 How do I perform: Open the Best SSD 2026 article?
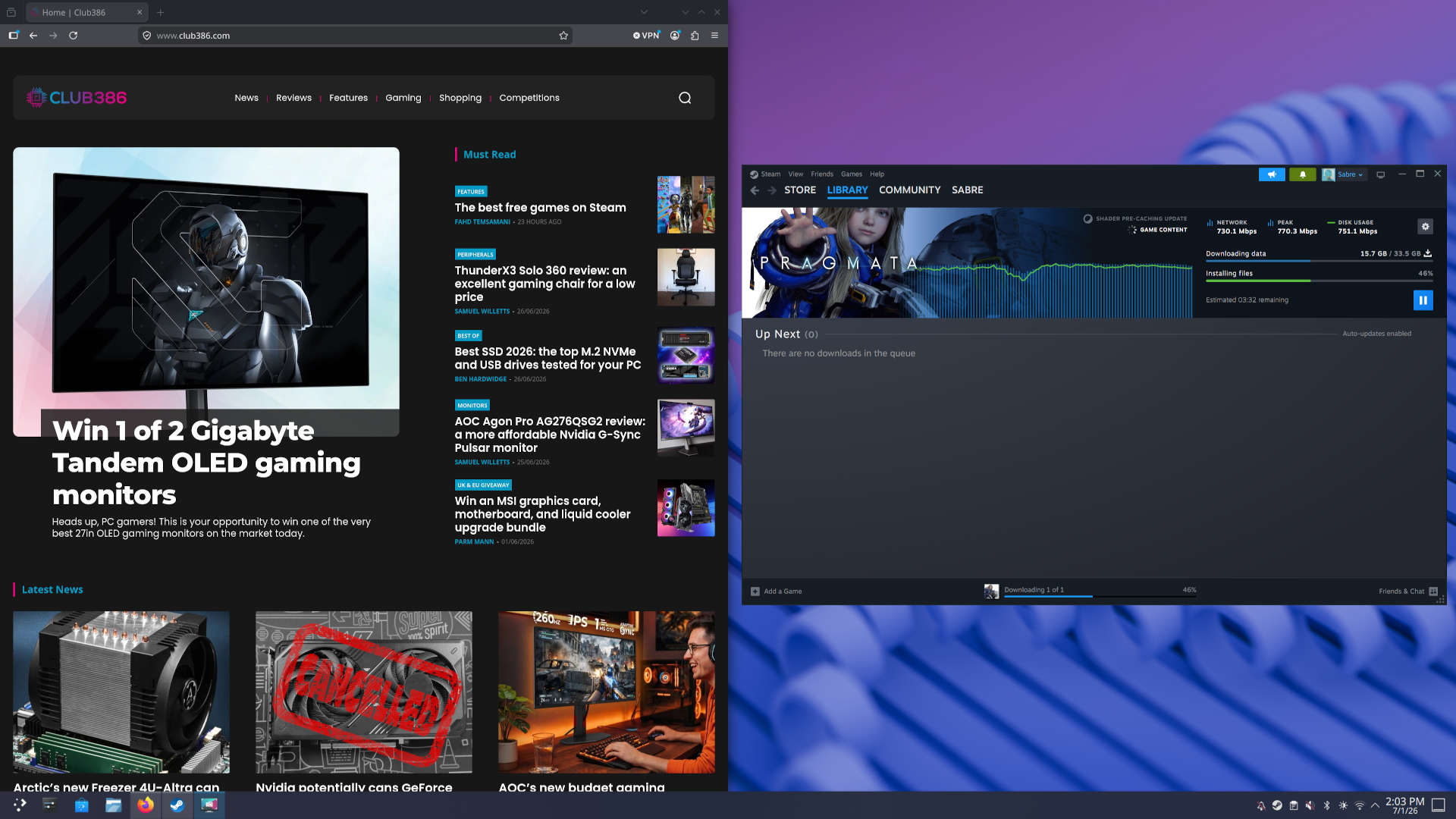coord(548,359)
